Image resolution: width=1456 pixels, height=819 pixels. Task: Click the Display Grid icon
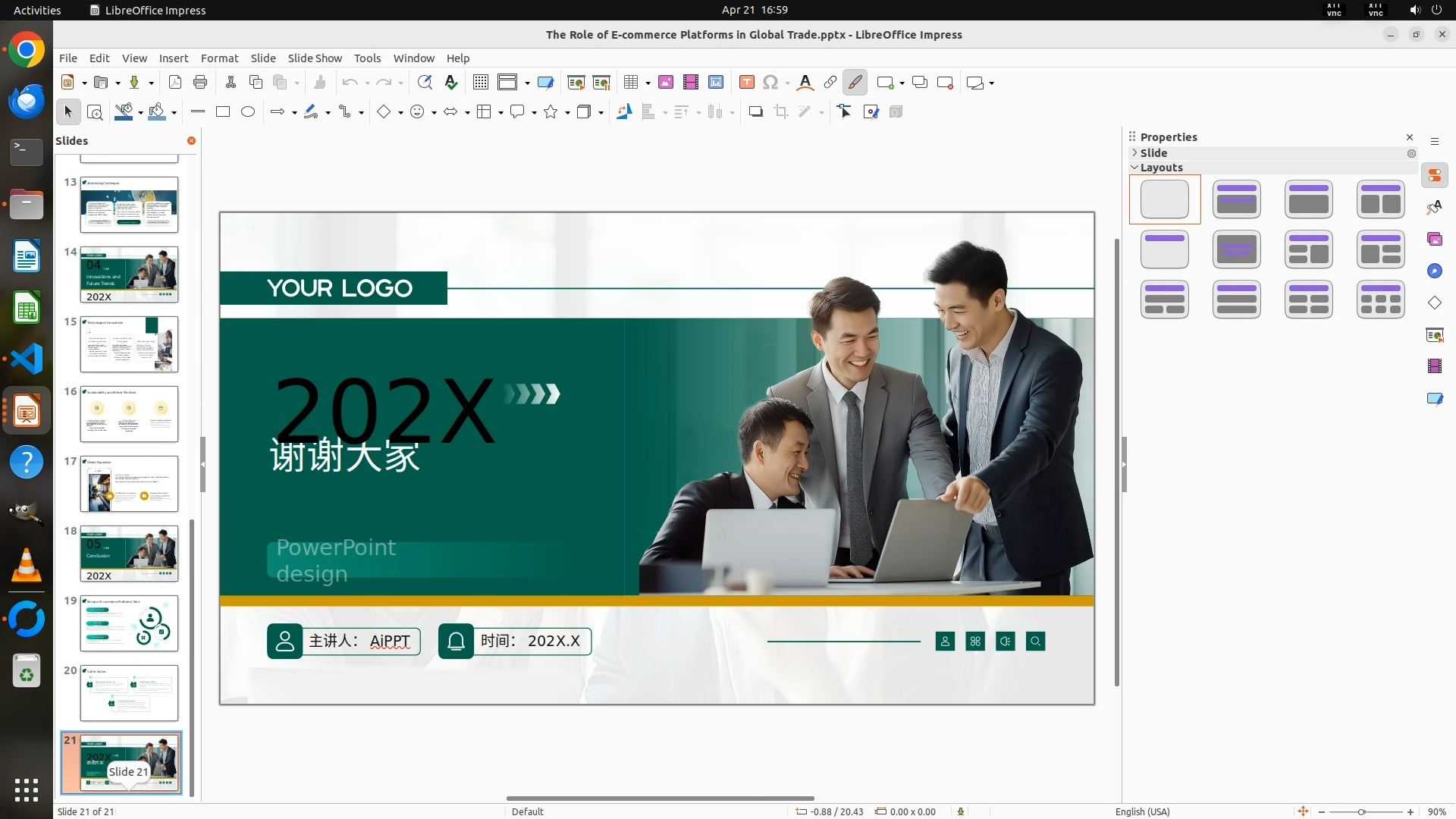(481, 83)
